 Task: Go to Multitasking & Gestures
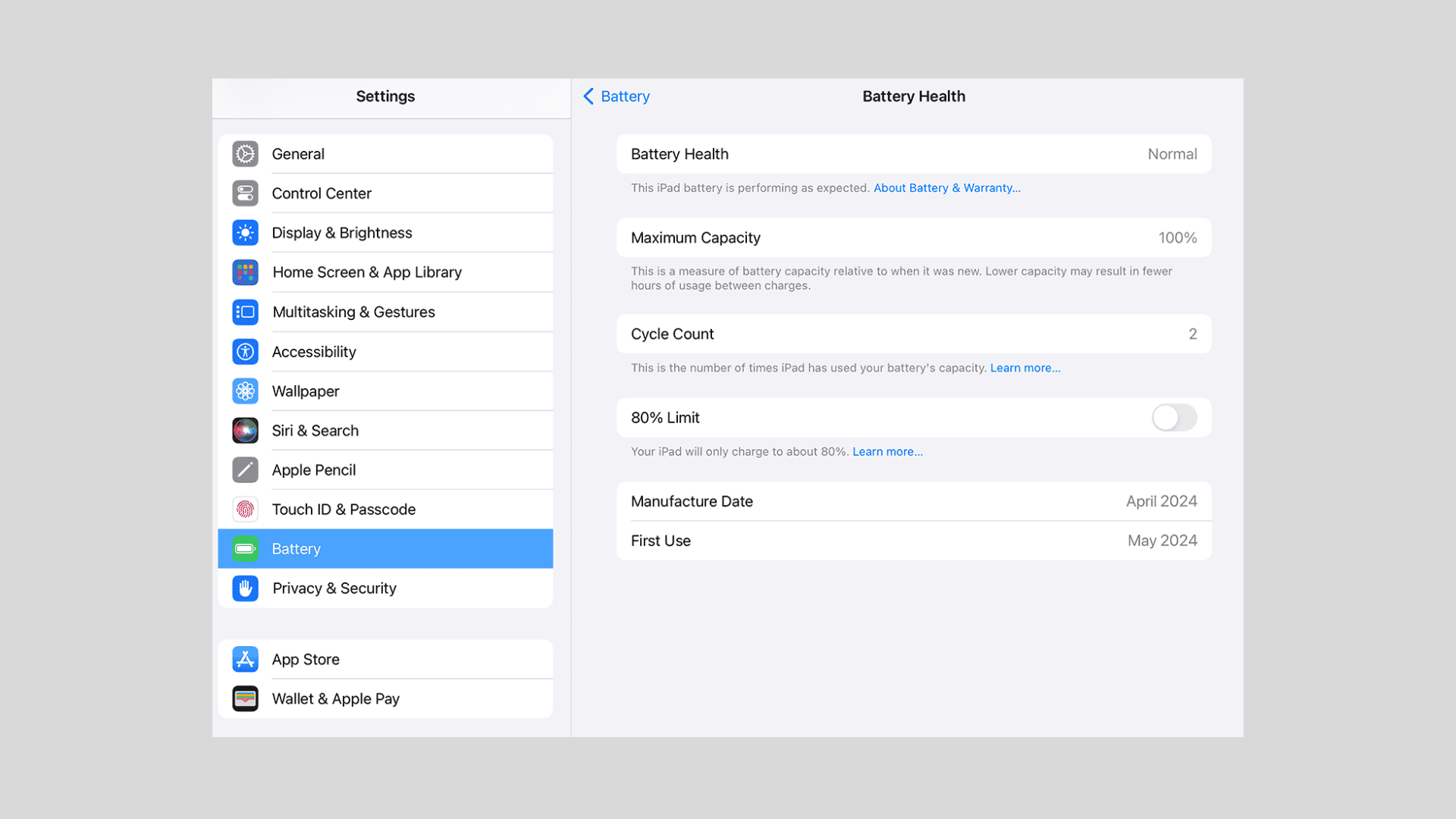[385, 312]
